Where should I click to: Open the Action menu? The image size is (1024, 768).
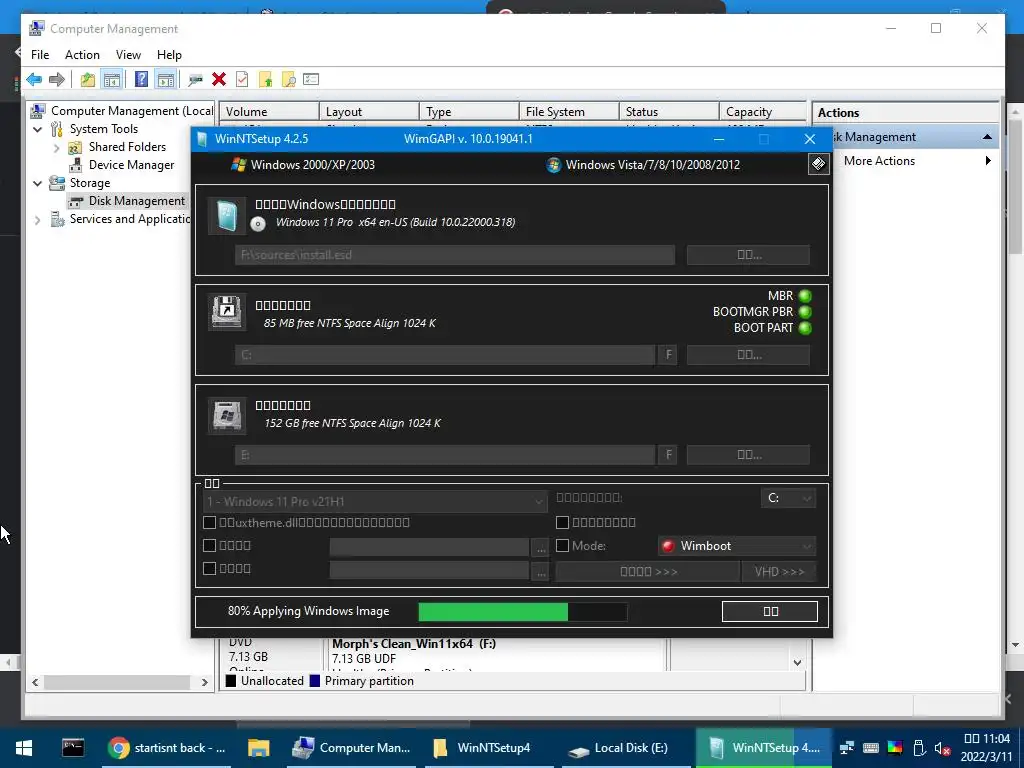pos(82,55)
